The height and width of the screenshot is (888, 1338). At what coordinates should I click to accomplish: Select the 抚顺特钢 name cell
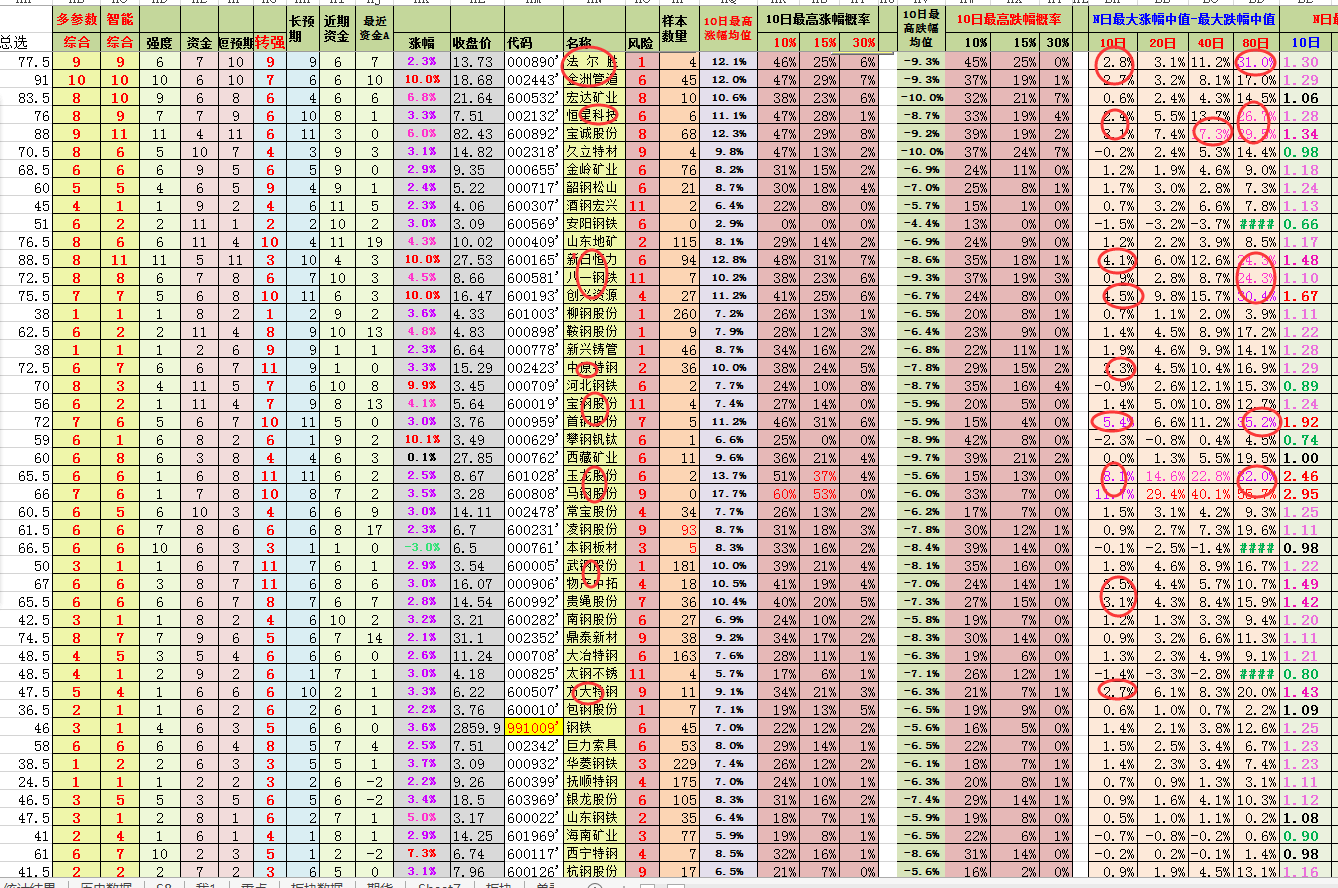tap(593, 781)
